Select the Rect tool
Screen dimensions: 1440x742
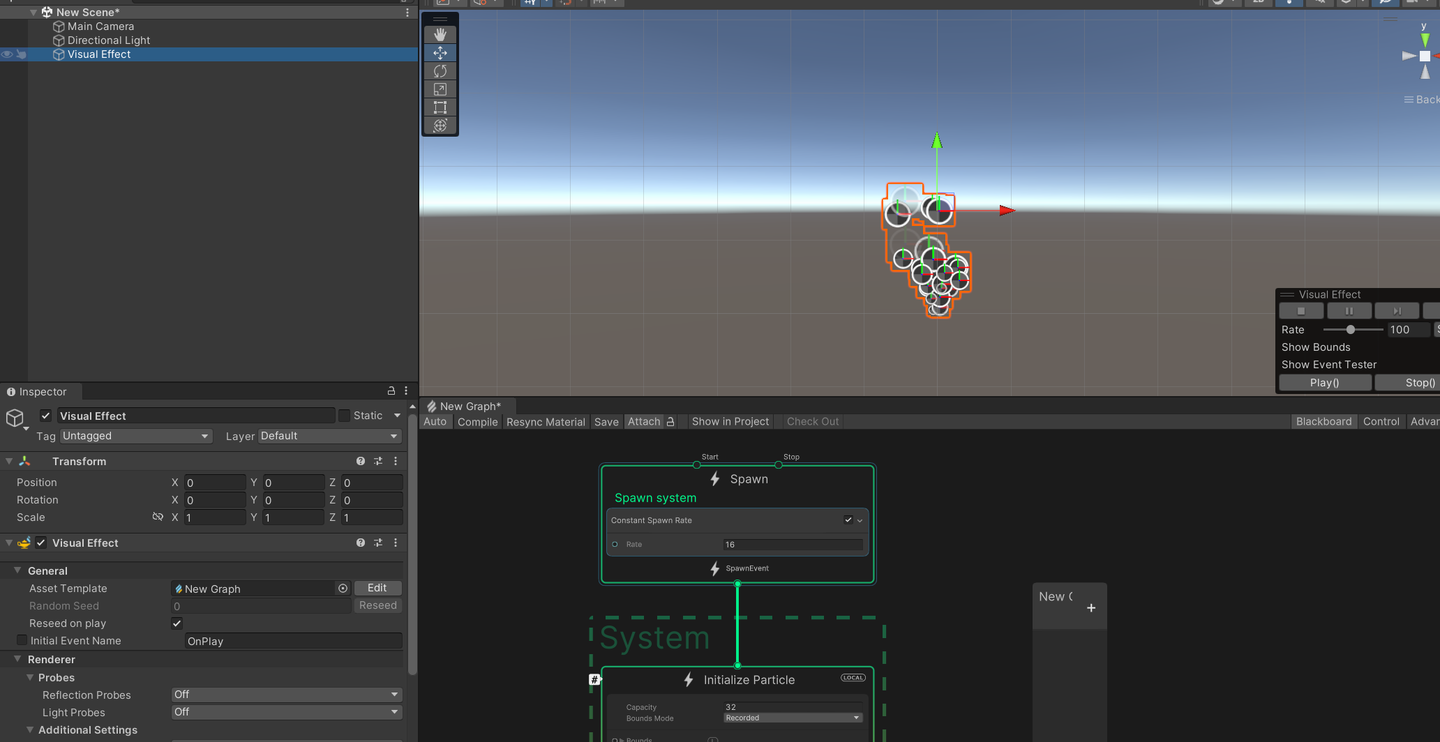tap(440, 107)
